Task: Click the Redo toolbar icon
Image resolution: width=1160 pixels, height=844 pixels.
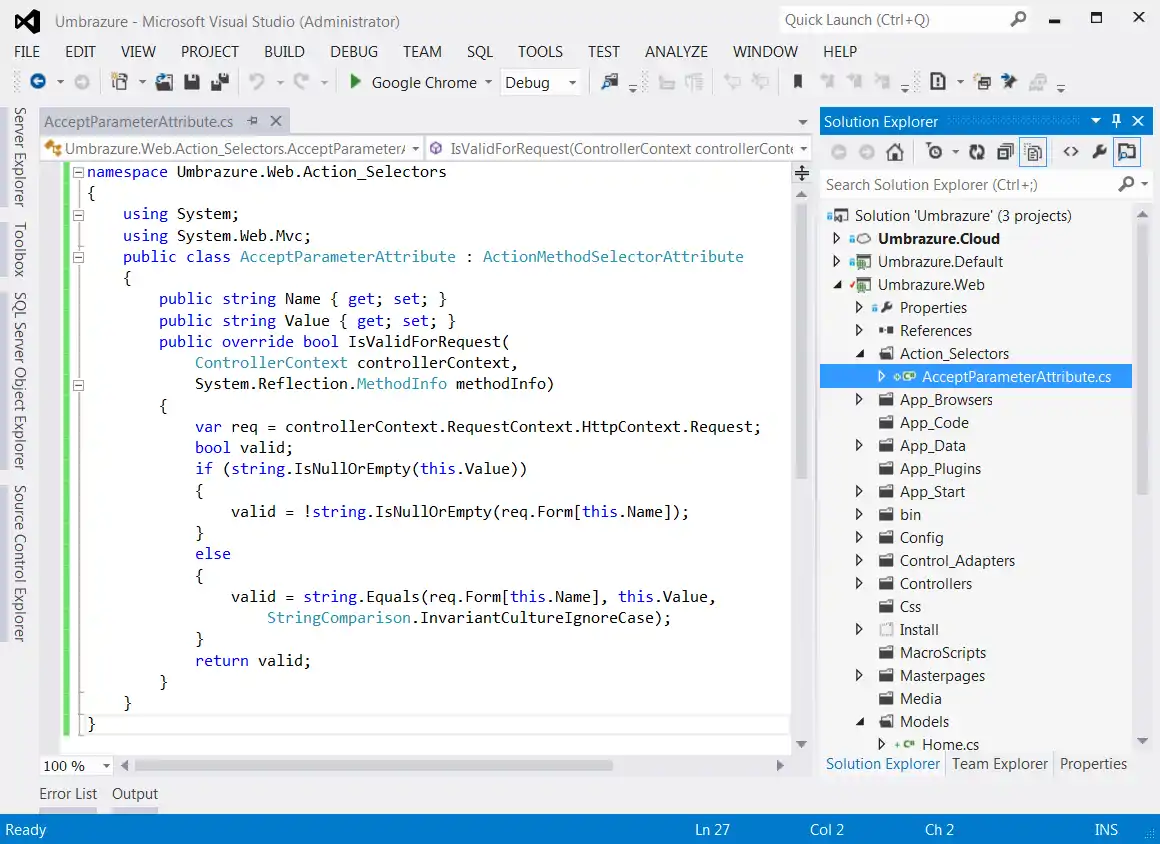Action: (x=300, y=81)
